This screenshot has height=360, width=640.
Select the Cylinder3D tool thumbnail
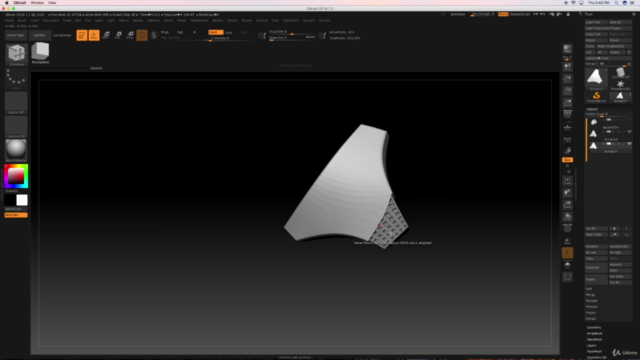tap(620, 73)
